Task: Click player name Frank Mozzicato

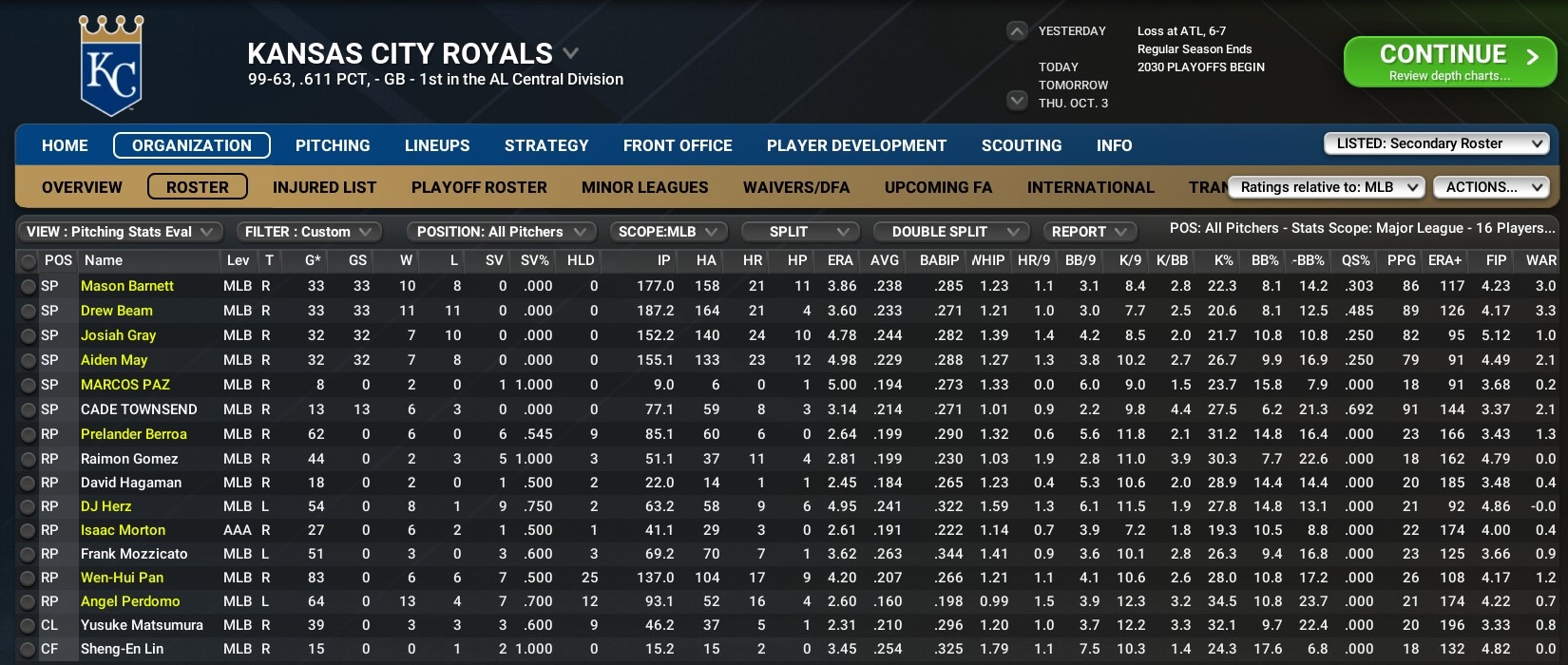Action: pos(134,554)
